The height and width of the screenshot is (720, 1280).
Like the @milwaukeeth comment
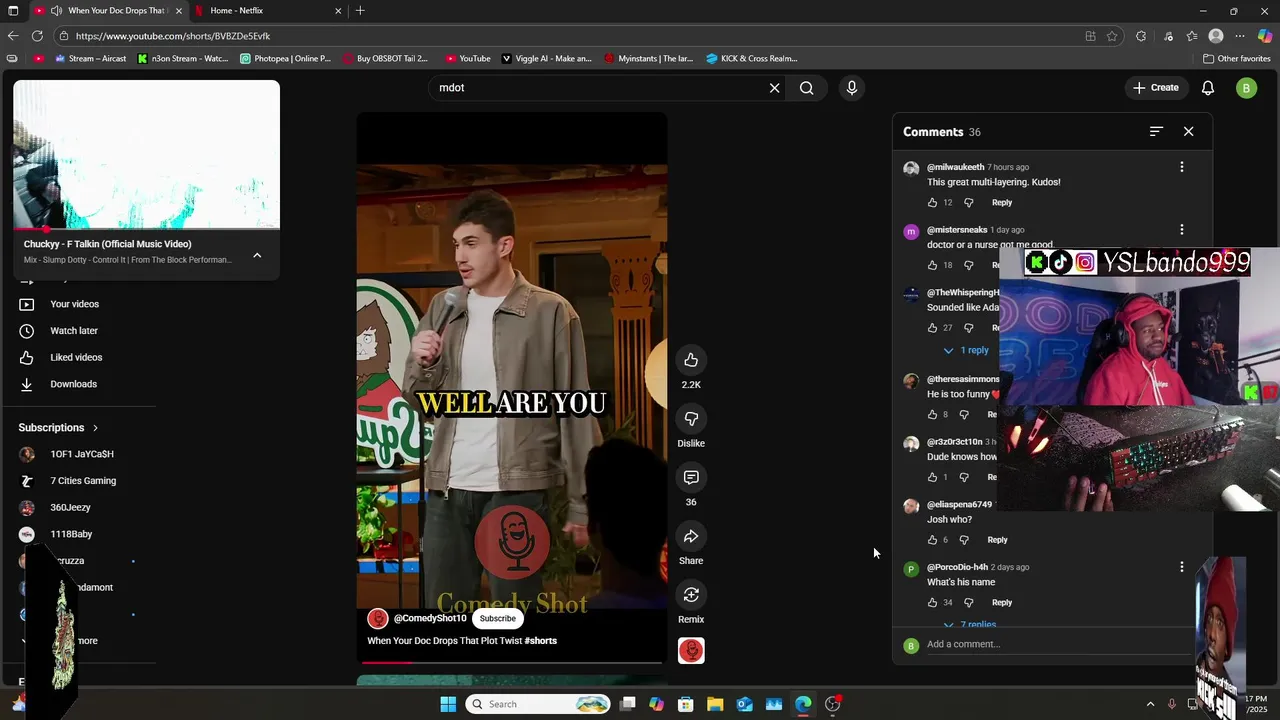click(932, 203)
